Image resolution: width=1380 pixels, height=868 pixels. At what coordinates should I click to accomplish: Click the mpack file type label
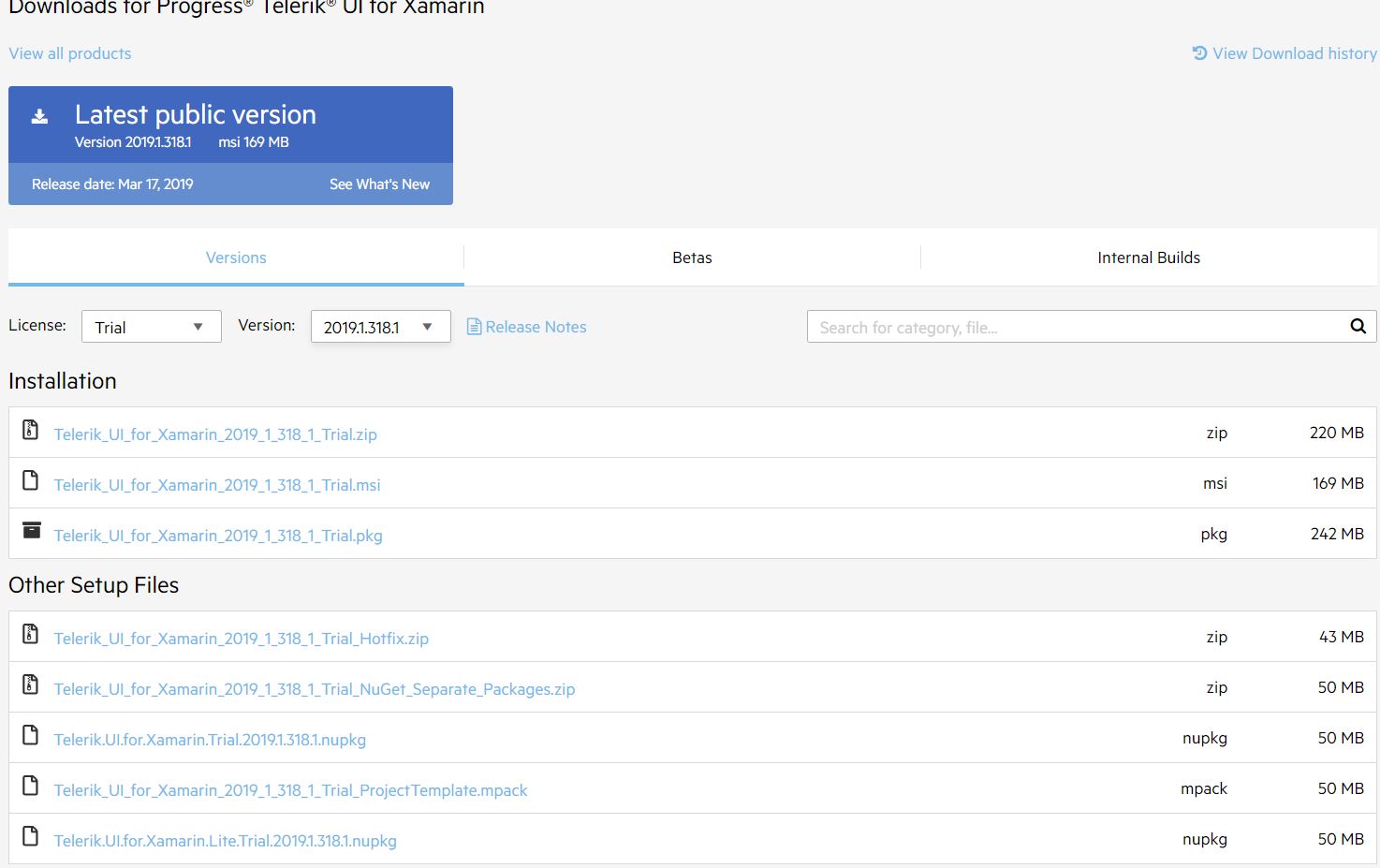[1203, 788]
